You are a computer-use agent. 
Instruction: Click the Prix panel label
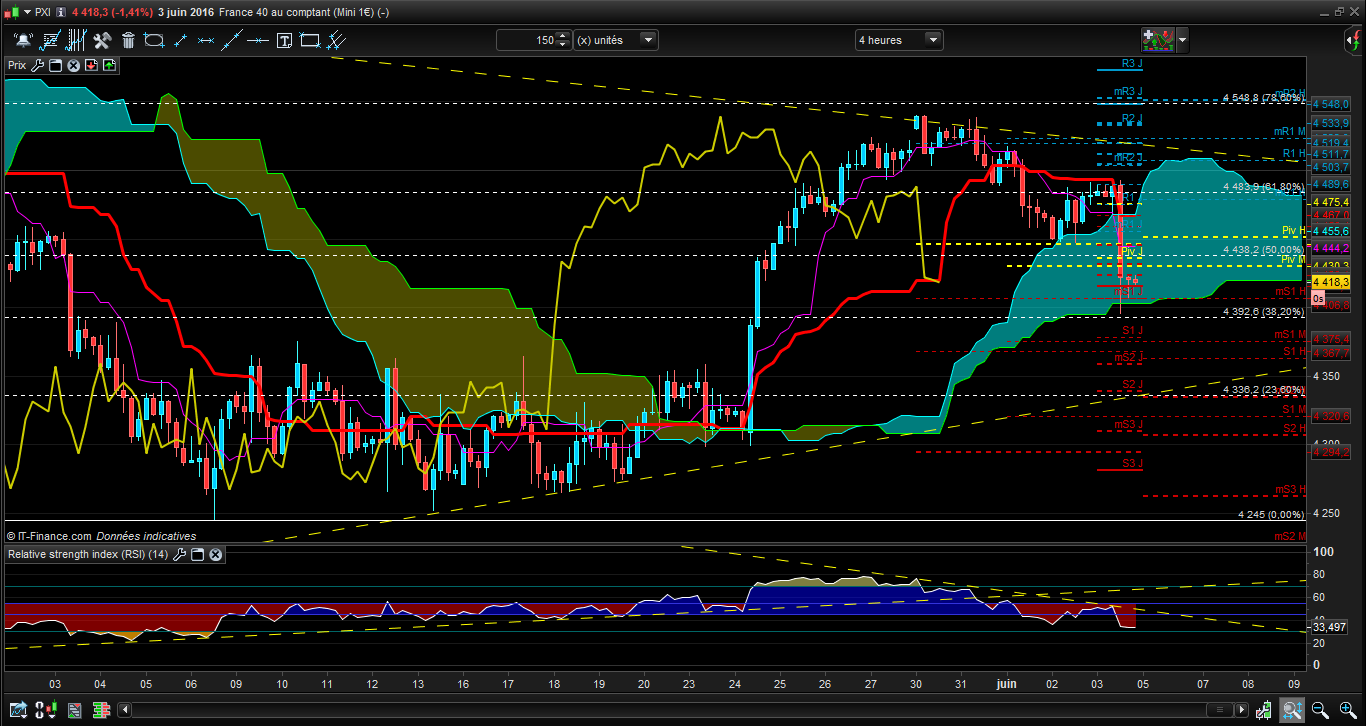17,65
